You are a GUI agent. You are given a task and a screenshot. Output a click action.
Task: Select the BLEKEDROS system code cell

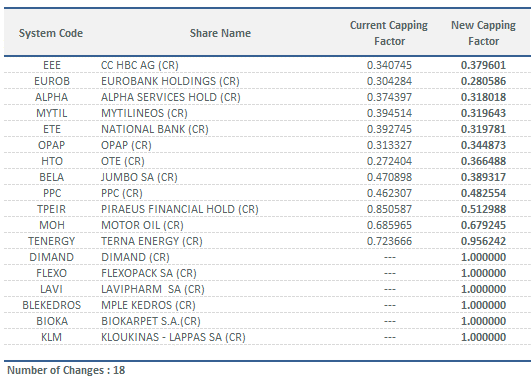click(51, 305)
